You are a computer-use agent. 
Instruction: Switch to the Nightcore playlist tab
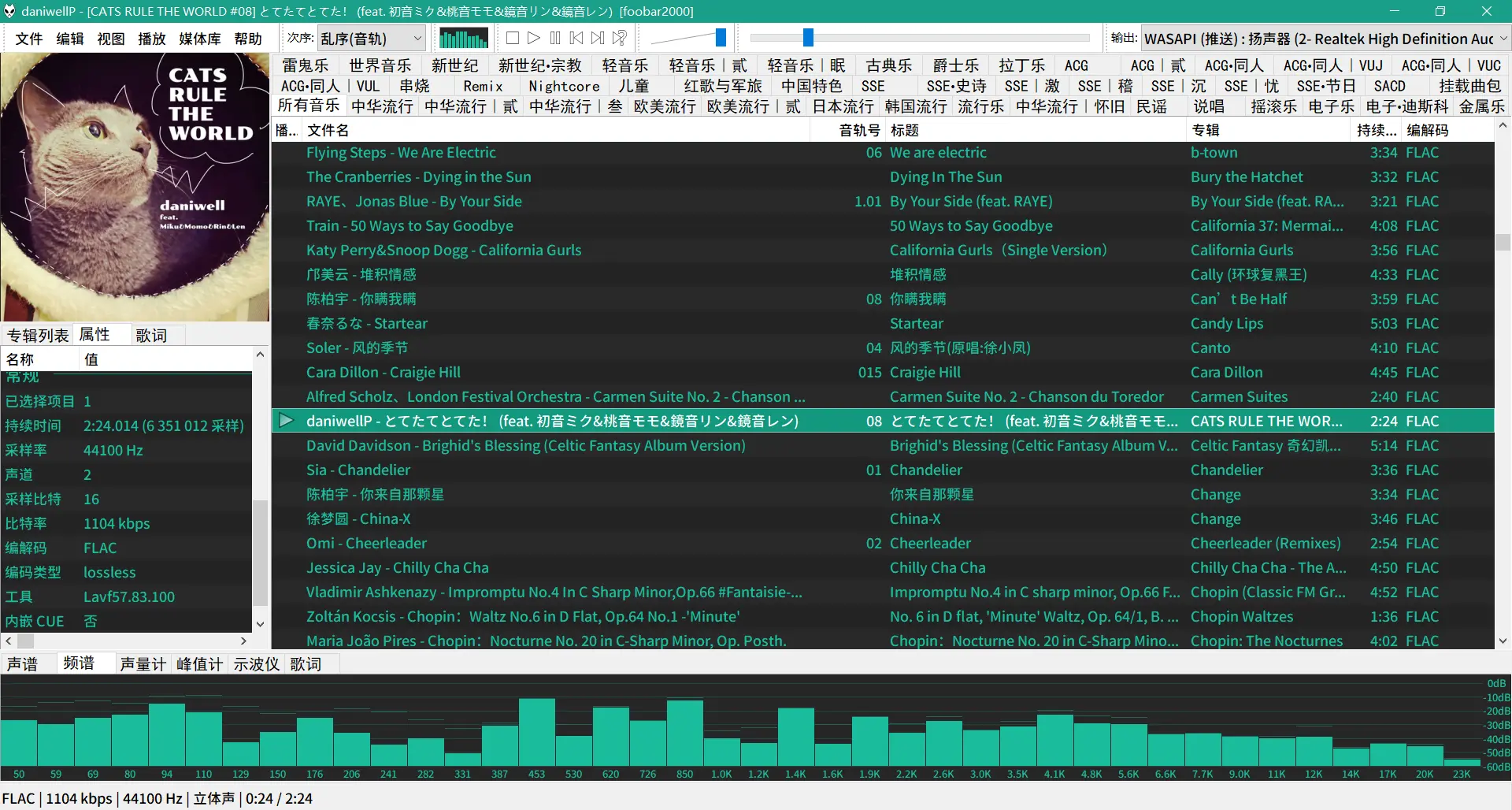[x=564, y=86]
